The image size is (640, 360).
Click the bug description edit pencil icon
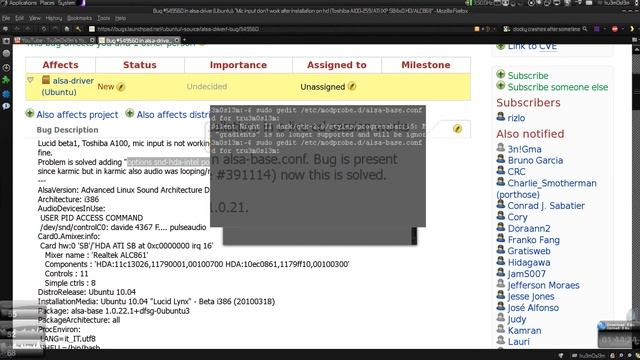[x=457, y=129]
